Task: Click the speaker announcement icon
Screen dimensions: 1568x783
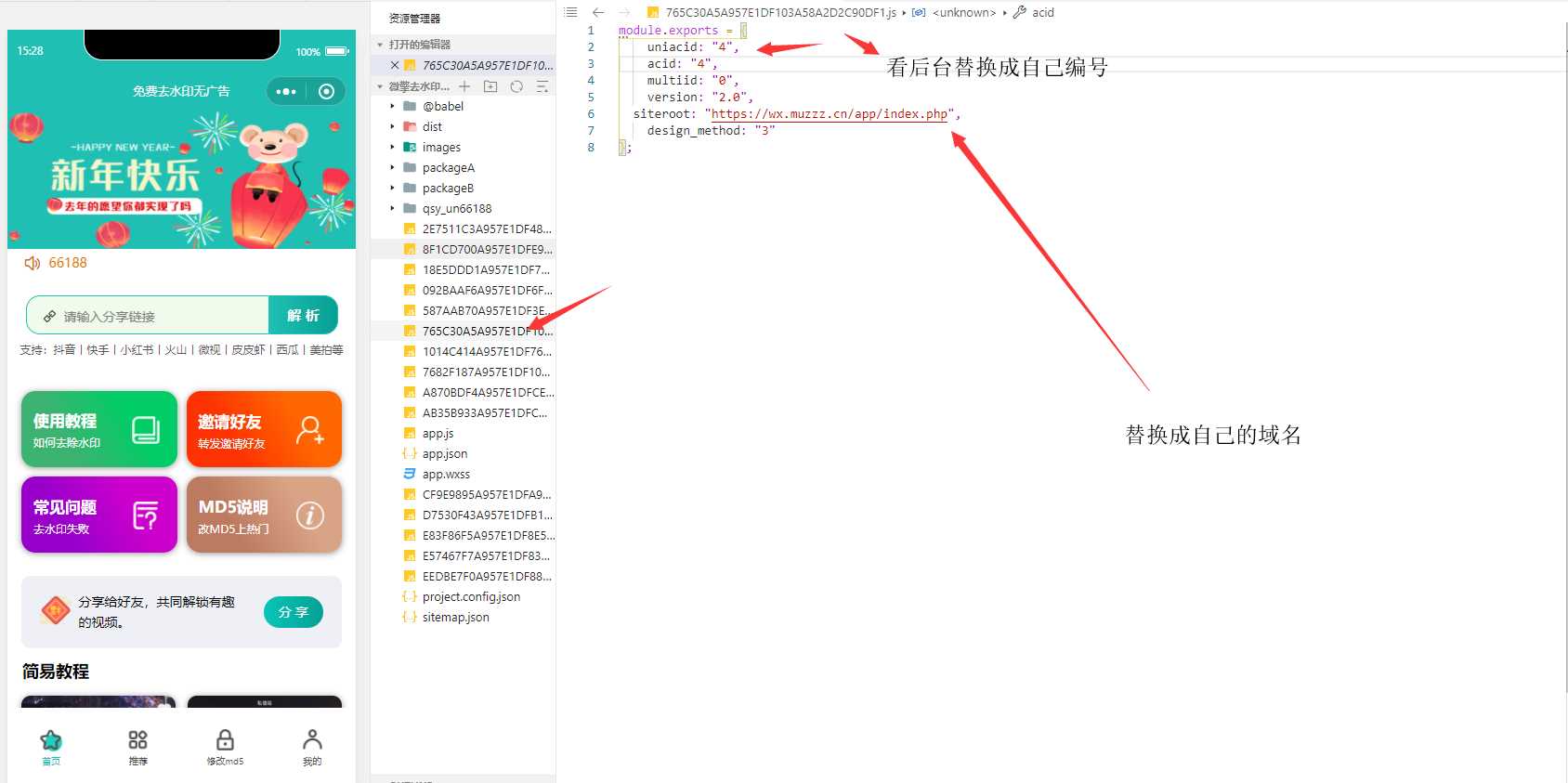Action: tap(32, 263)
